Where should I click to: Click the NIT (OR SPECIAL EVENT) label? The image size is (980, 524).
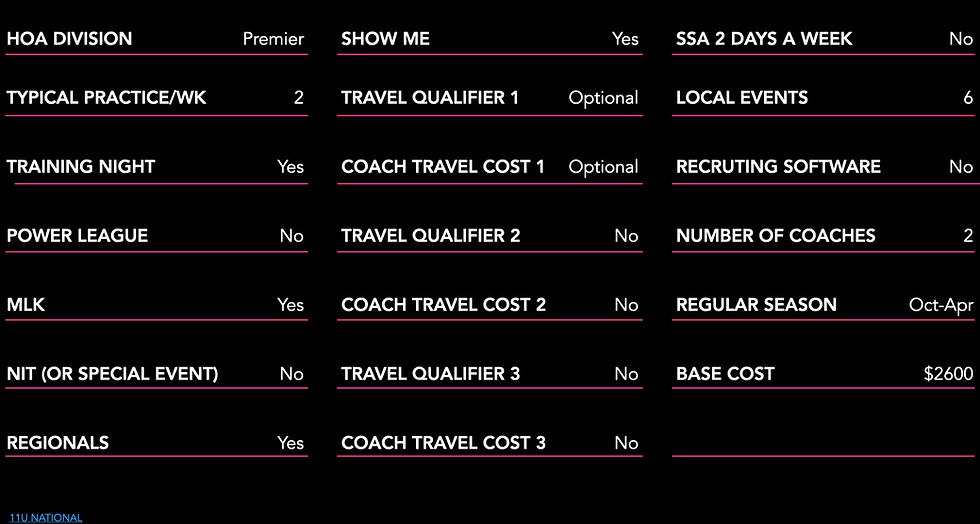[x=112, y=374]
